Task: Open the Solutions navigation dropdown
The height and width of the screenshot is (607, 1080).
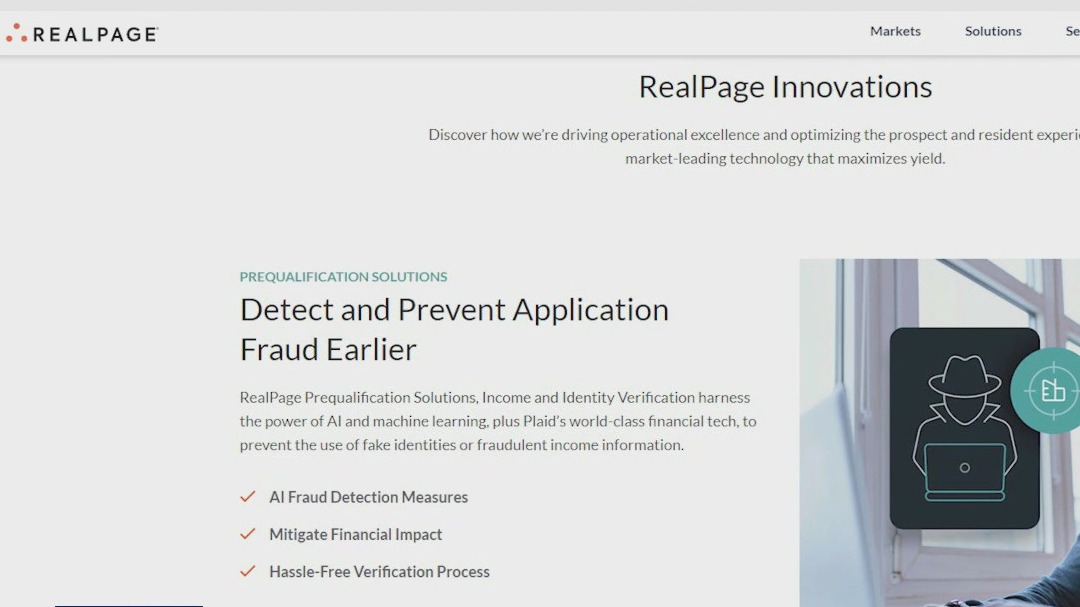Action: coord(993,31)
